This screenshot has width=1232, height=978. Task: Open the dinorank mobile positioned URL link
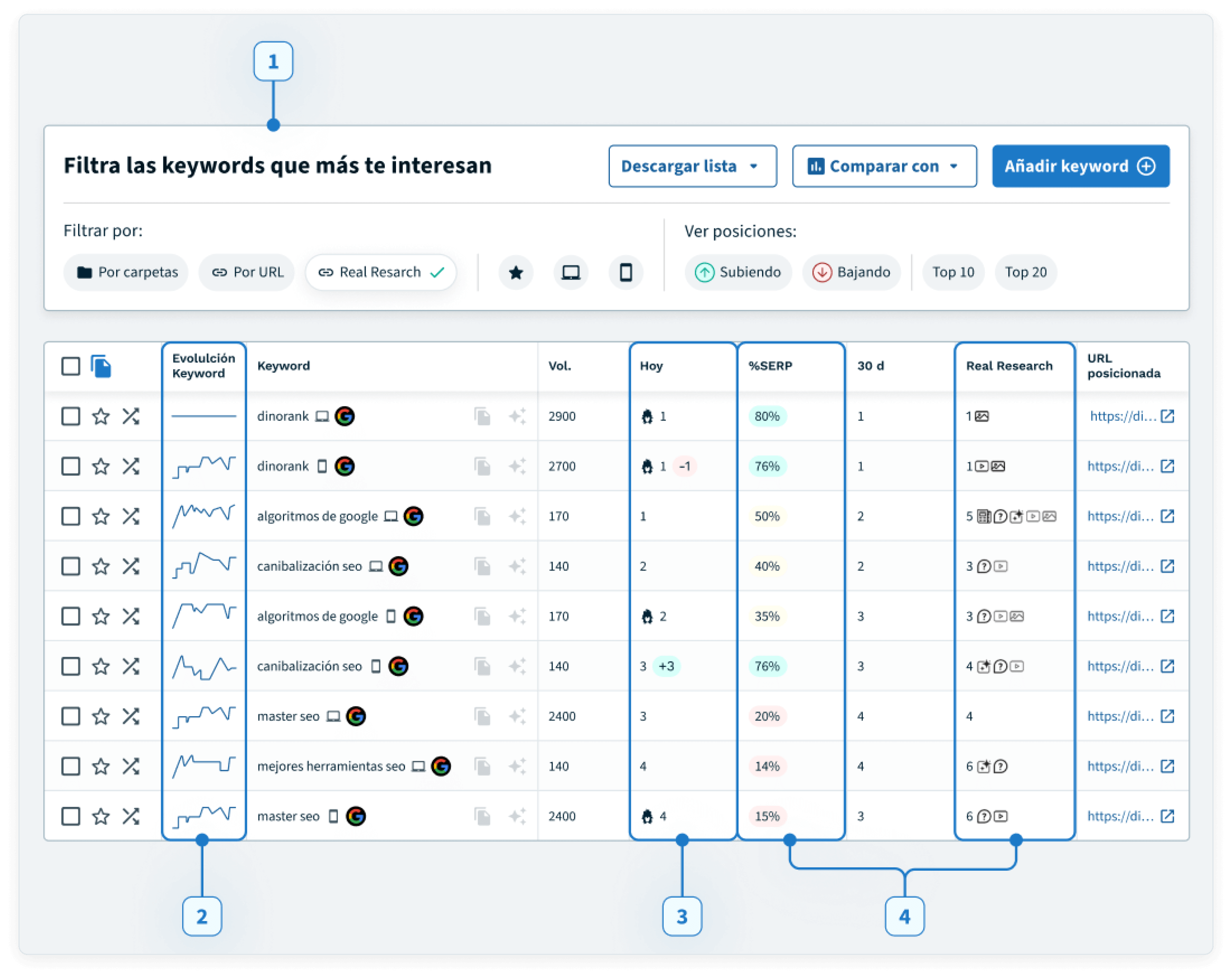pos(1120,466)
